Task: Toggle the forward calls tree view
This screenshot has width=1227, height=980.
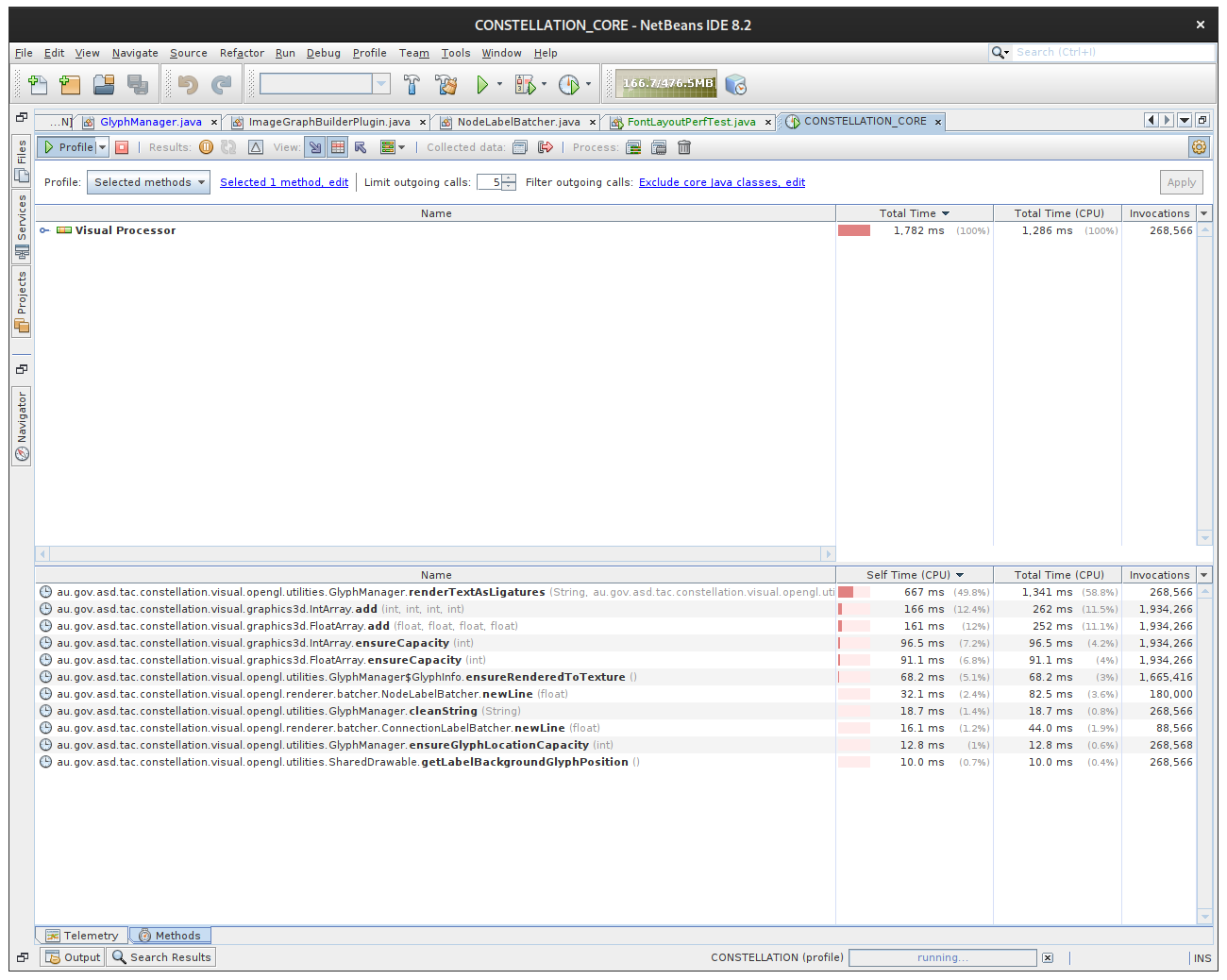Action: point(314,147)
